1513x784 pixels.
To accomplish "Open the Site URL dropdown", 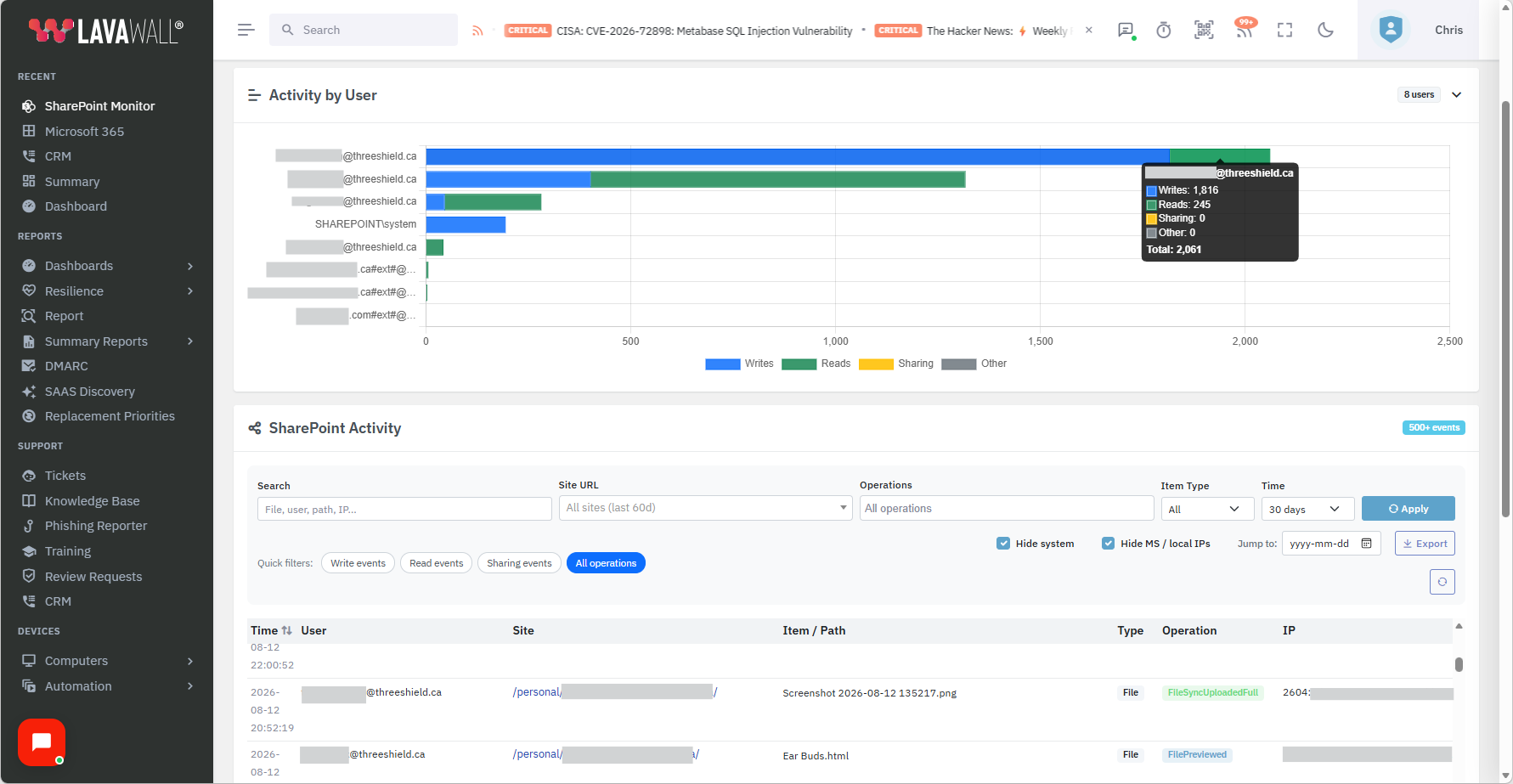I will click(705, 508).
